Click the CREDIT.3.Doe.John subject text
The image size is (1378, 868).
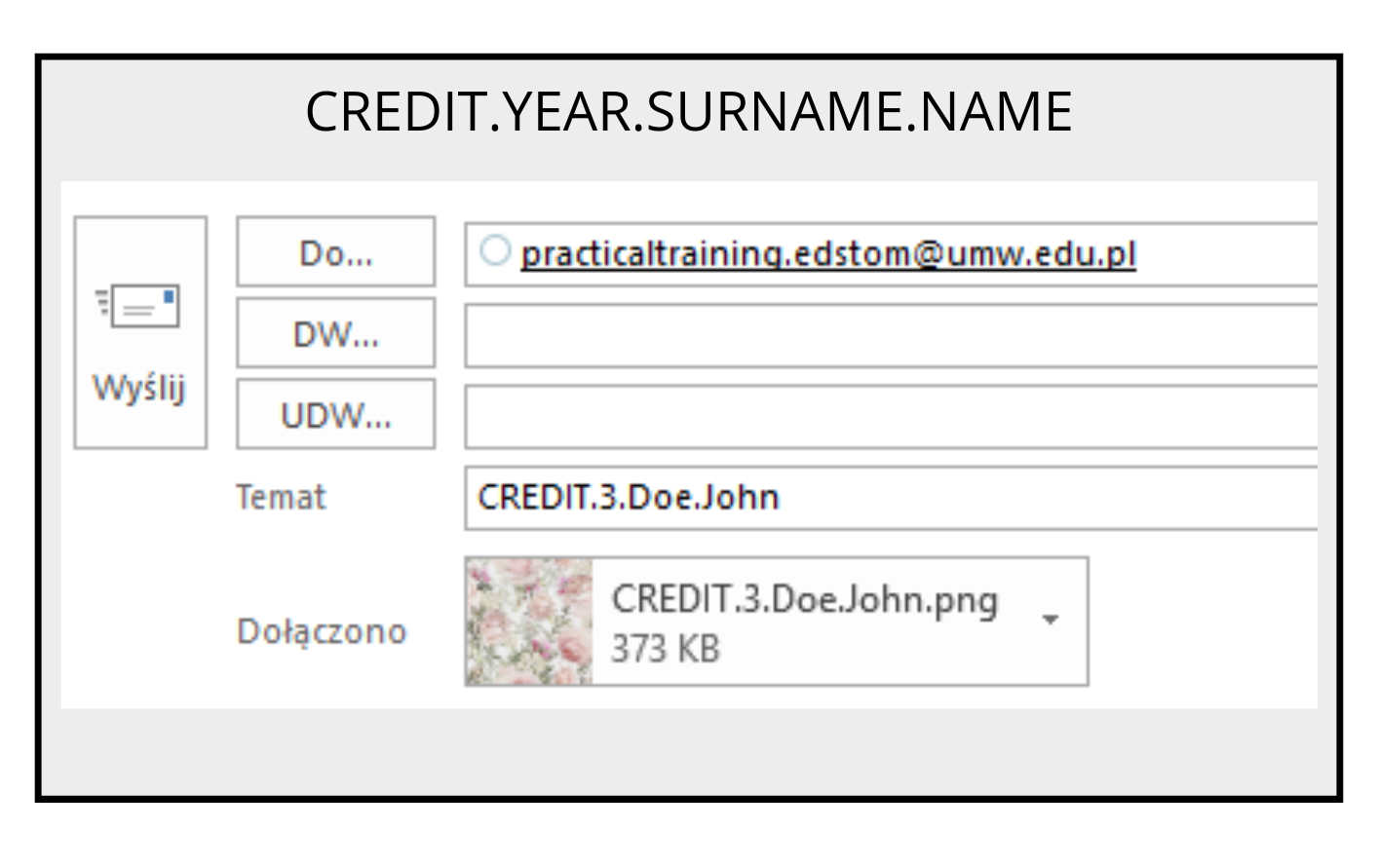point(629,498)
